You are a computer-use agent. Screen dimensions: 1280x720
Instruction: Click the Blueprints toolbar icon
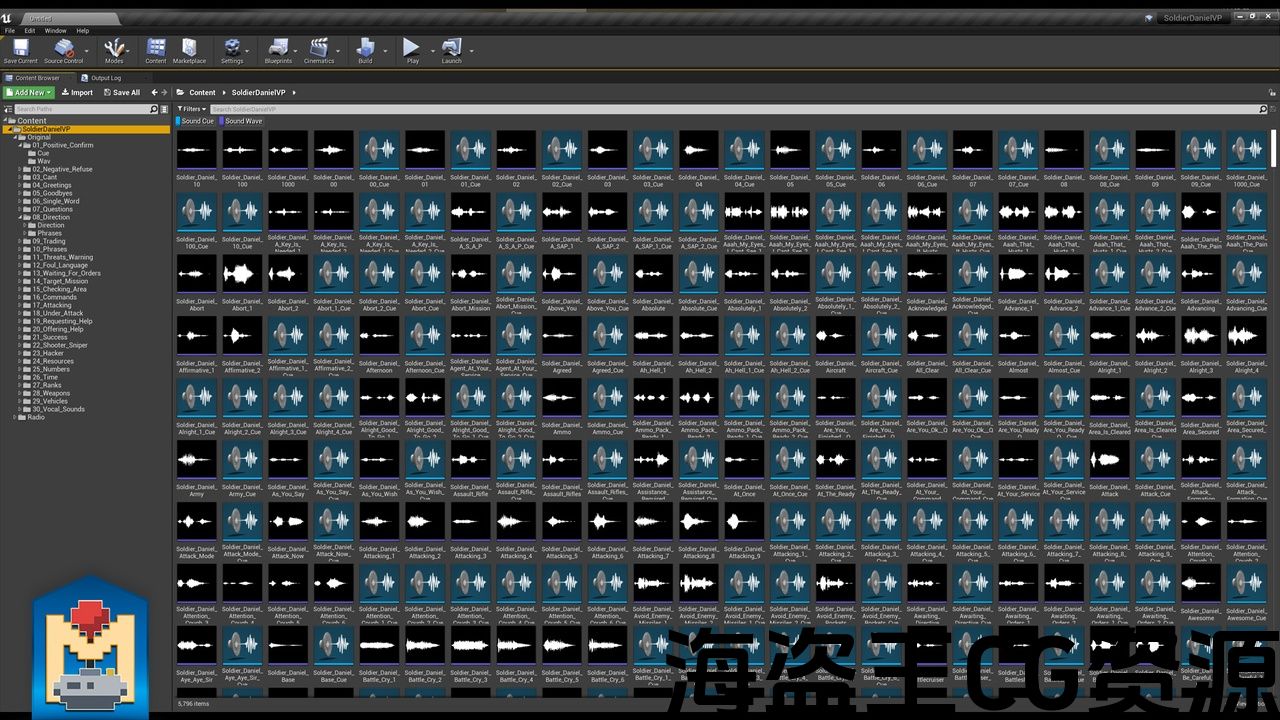[x=278, y=49]
